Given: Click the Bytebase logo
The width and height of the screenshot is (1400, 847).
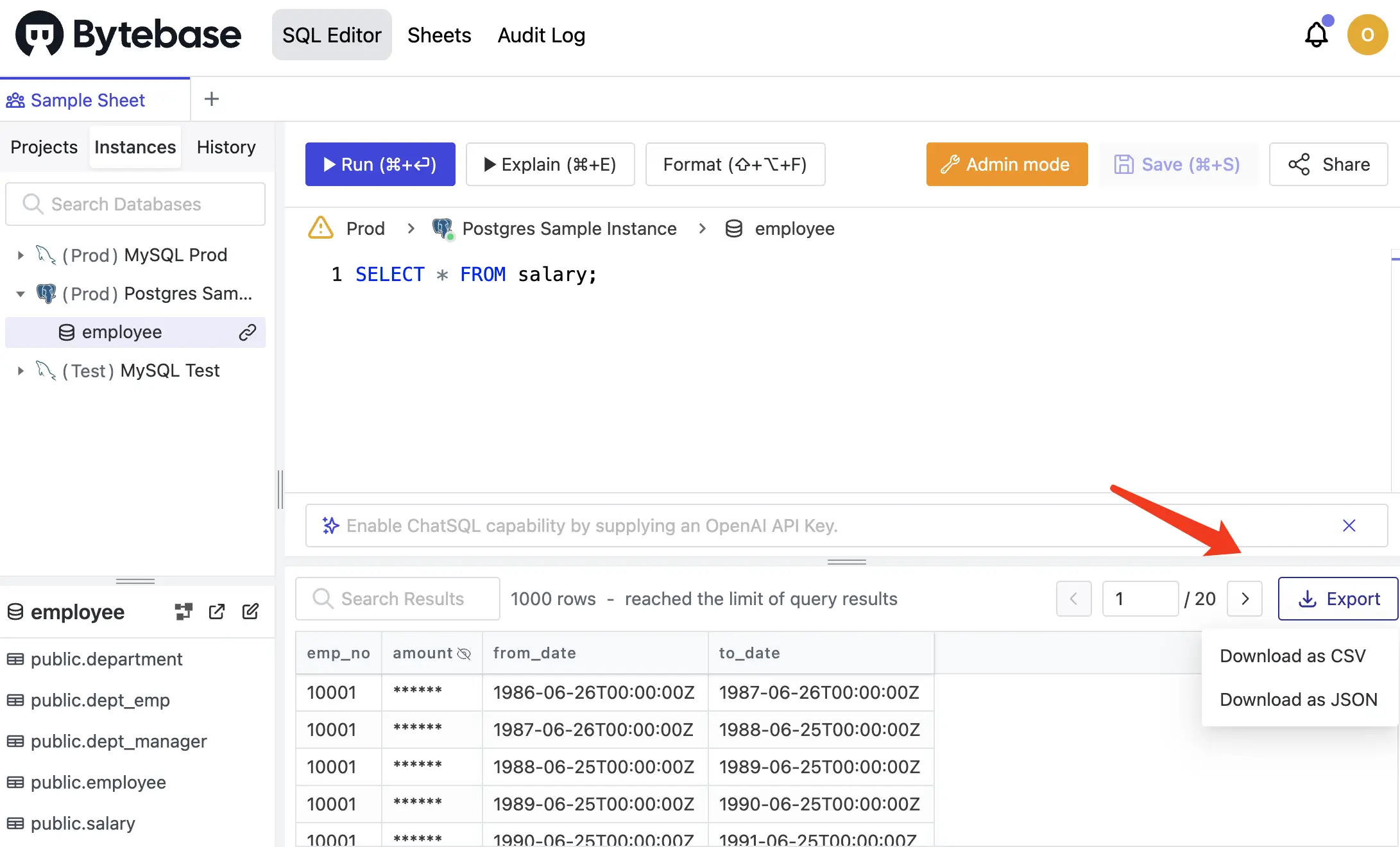Looking at the screenshot, I should tap(128, 34).
